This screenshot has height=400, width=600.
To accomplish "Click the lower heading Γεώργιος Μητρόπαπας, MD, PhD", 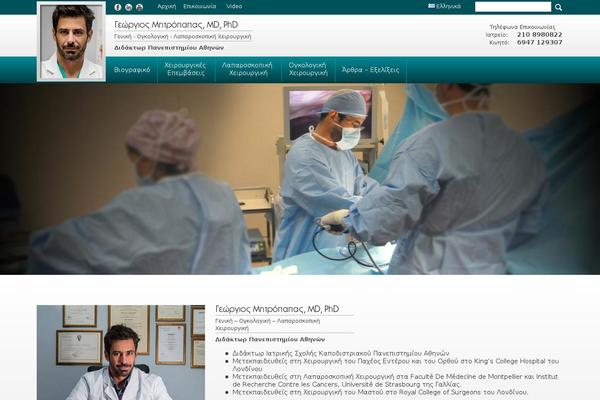I will pyautogui.click(x=277, y=309).
